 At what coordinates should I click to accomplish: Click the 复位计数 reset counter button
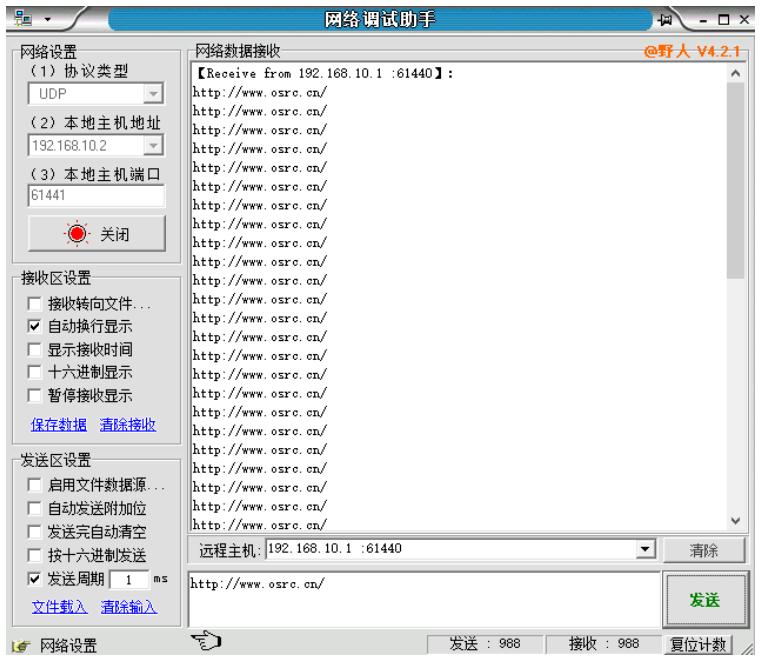(x=698, y=644)
